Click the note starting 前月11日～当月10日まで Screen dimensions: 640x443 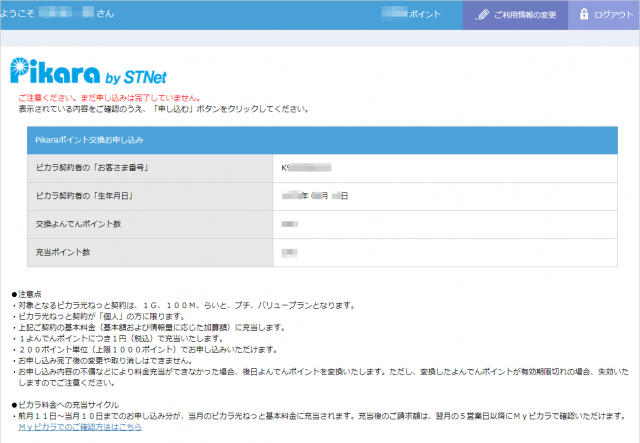[320, 416]
